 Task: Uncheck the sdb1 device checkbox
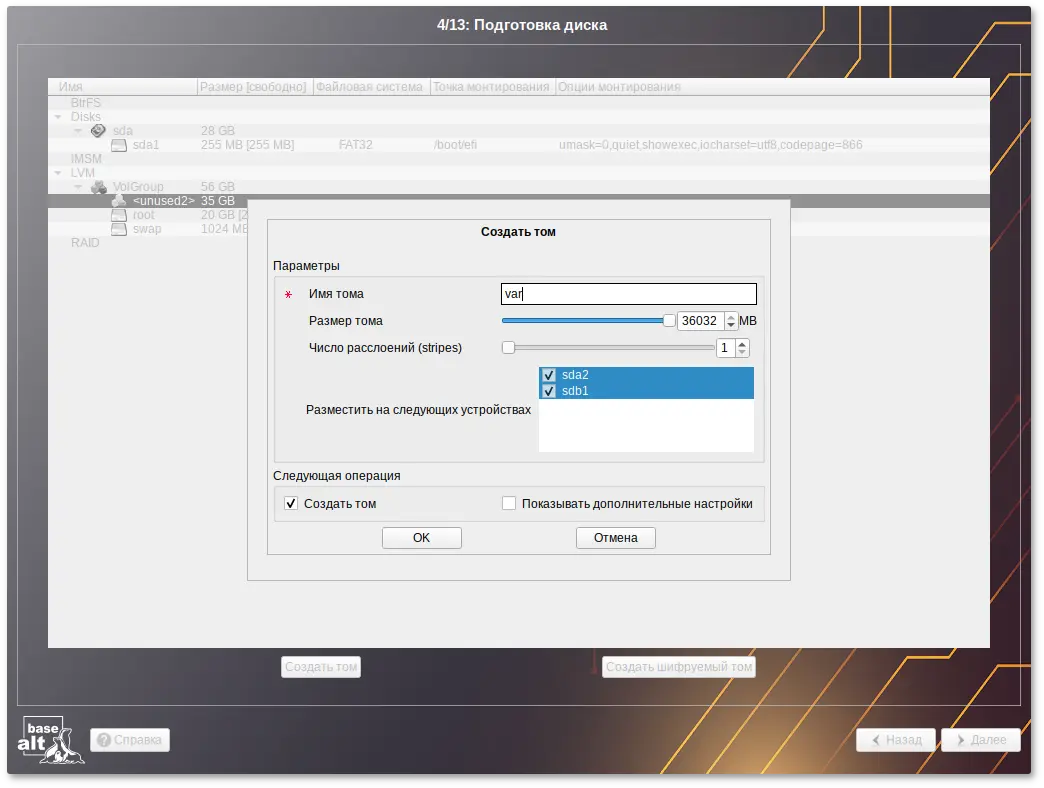(x=548, y=391)
